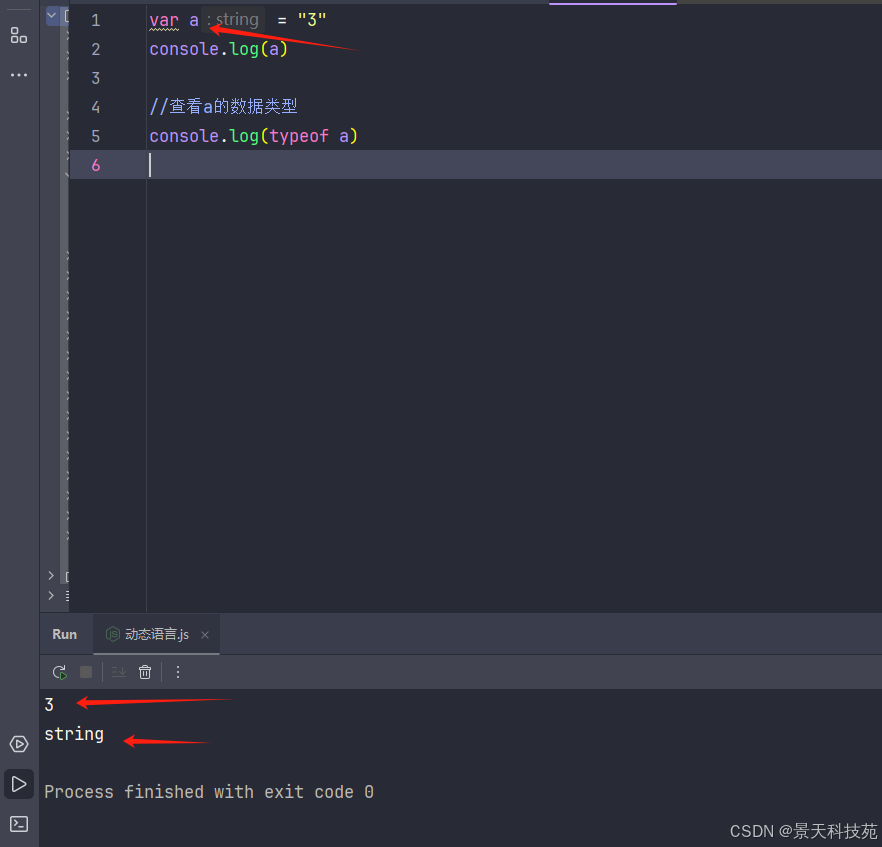Select the Node.js icon on run tab
The width and height of the screenshot is (882, 847).
pyautogui.click(x=113, y=634)
